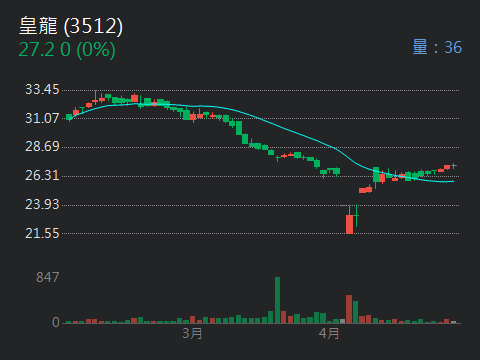The width and height of the screenshot is (480, 360).
Task: Click the tall red volume bar in April
Action: [349, 309]
